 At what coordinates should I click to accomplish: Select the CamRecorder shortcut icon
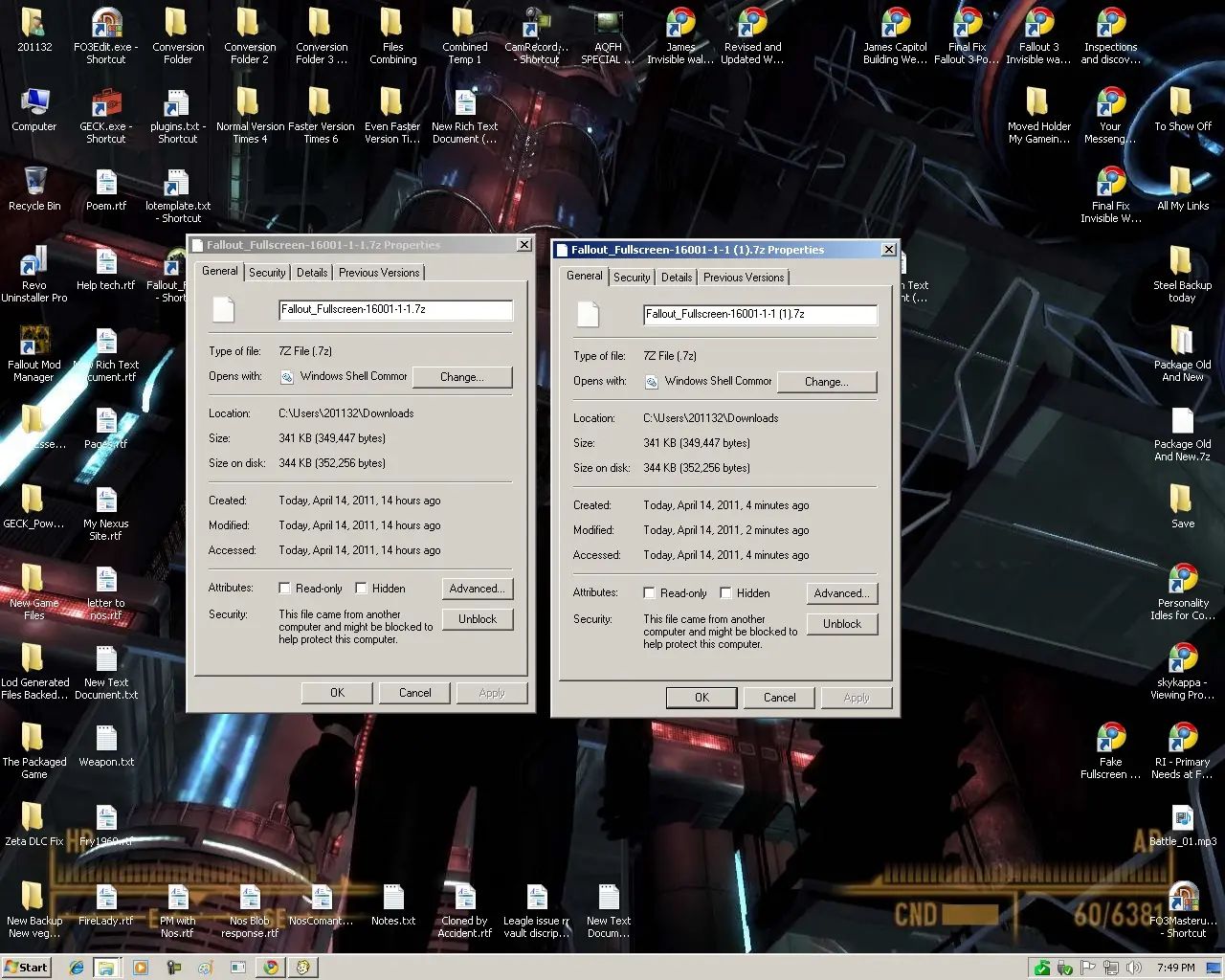pyautogui.click(x=537, y=23)
